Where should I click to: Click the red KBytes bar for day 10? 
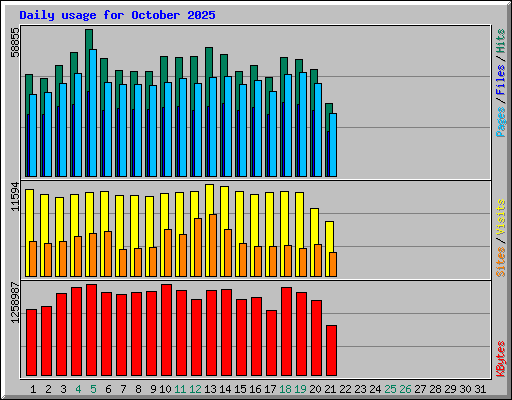pyautogui.click(x=167, y=330)
